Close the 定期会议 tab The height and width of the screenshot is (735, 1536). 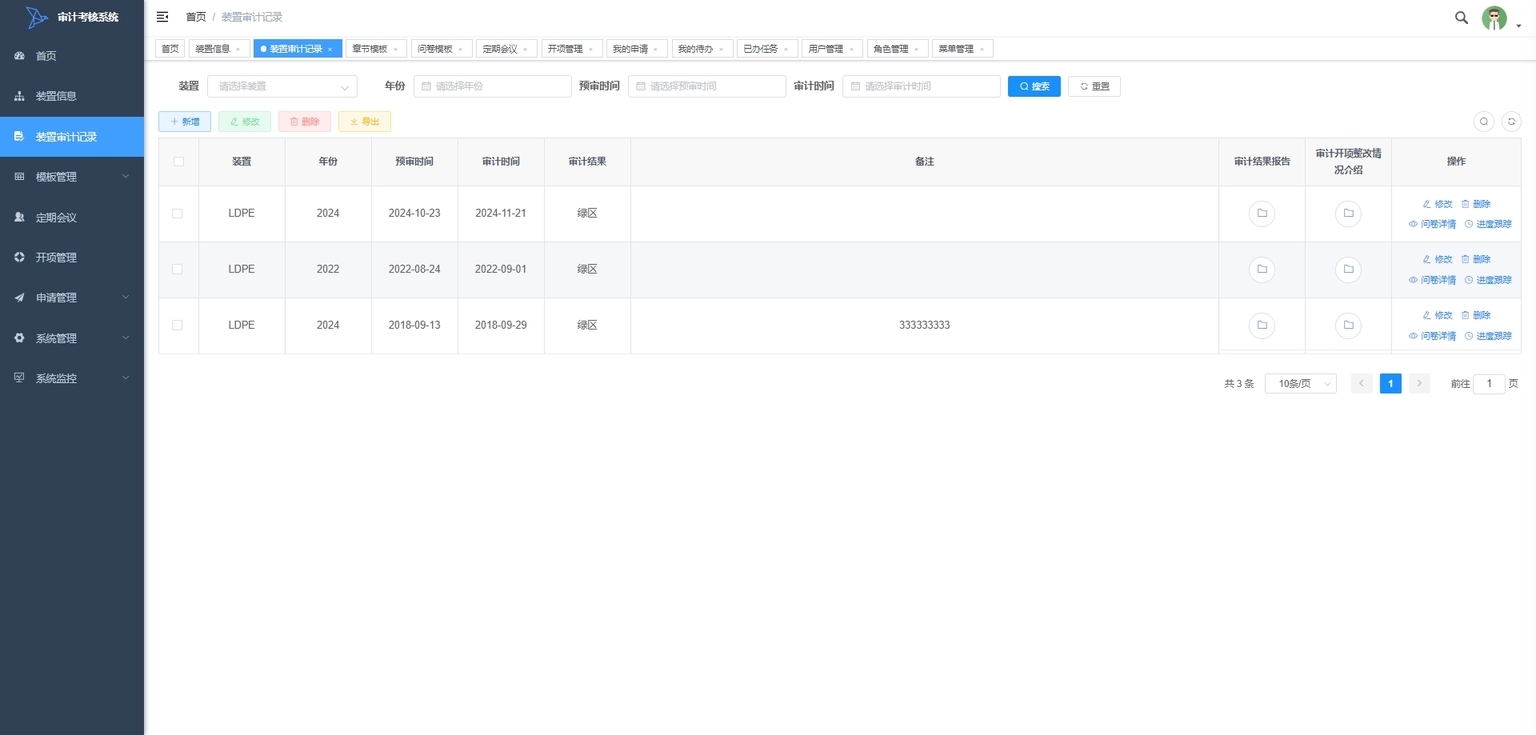tap(525, 49)
